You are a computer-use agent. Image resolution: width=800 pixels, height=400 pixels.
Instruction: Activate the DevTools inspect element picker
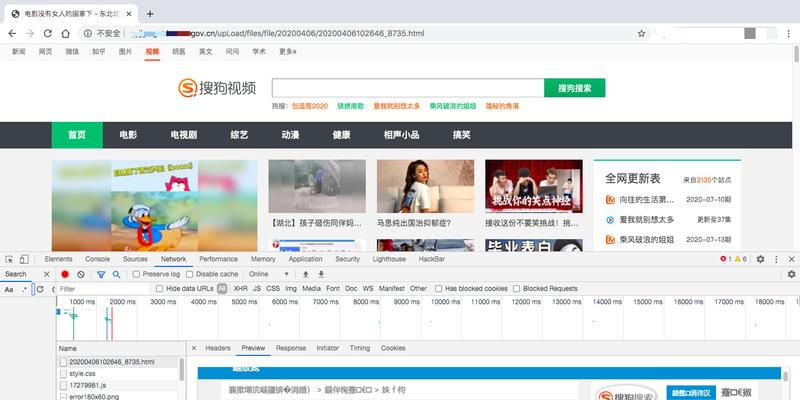tap(9, 259)
